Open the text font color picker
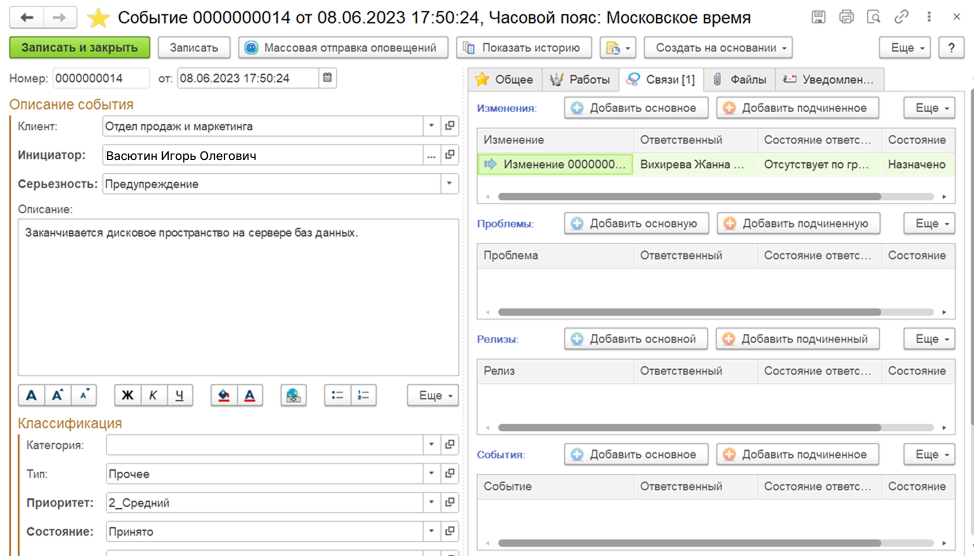 (x=250, y=395)
